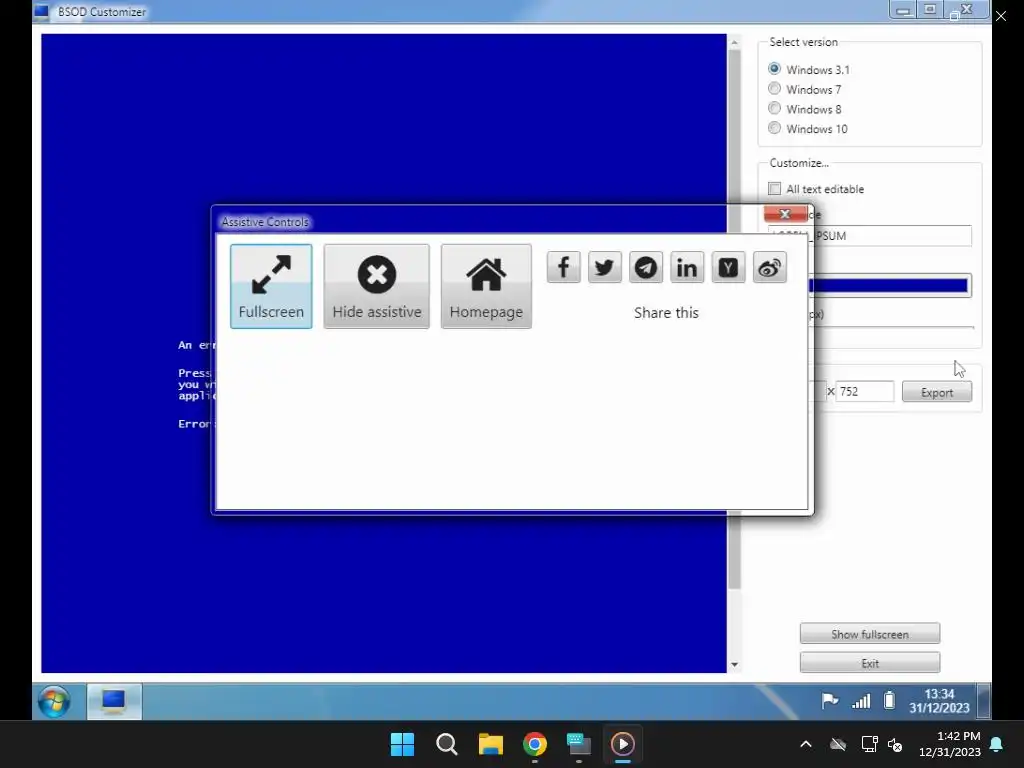Click the battery tray icon
Image resolution: width=1024 pixels, height=768 pixels.
(x=889, y=701)
